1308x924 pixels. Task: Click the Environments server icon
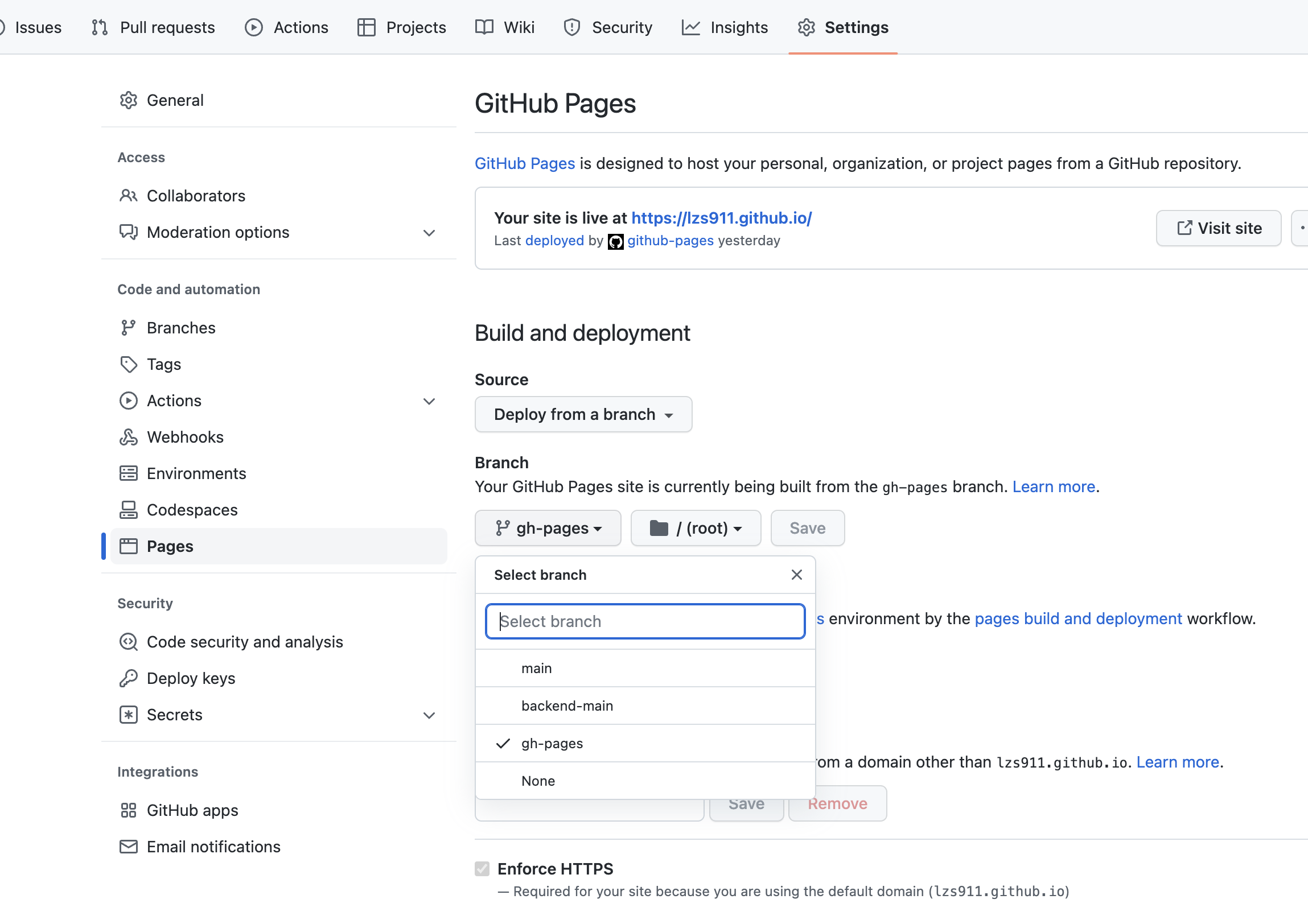(129, 474)
